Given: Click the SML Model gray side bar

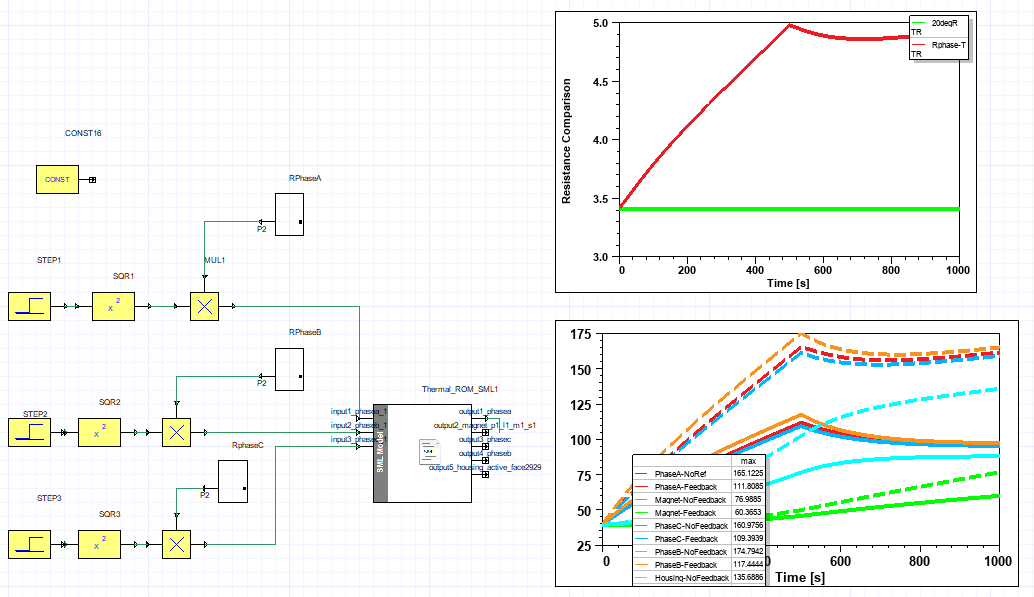Looking at the screenshot, I should coord(380,453).
